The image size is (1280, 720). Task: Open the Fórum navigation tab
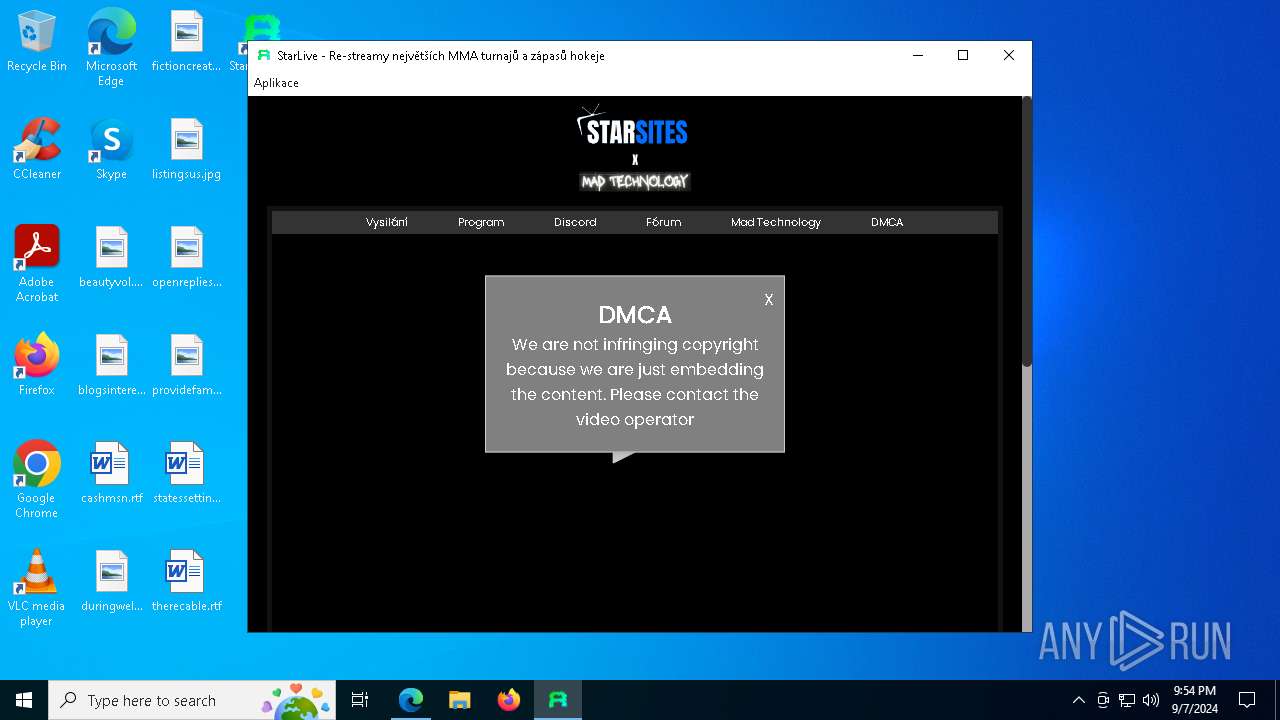664,222
